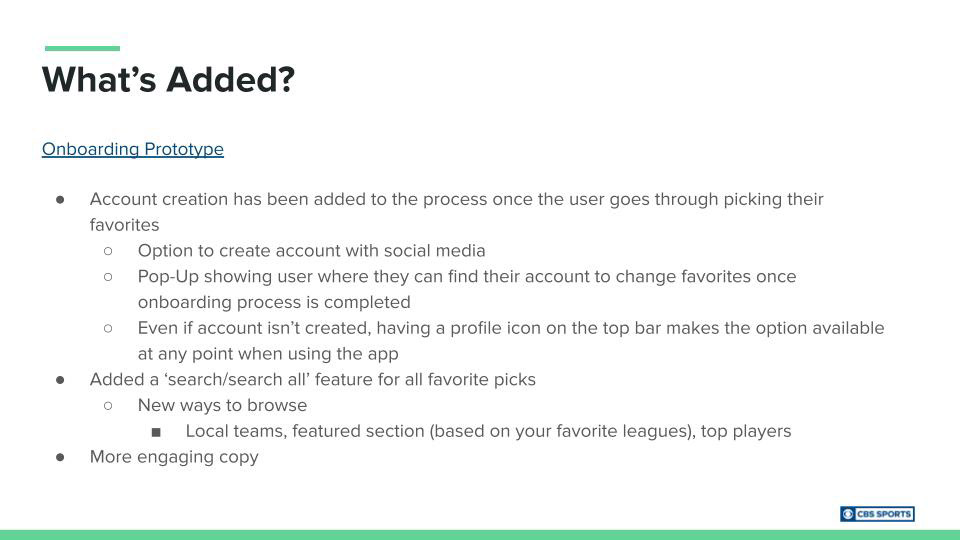The width and height of the screenshot is (960, 540).
Task: Click the "Pop-Up showing user" sub-bullet text
Action: (x=466, y=276)
